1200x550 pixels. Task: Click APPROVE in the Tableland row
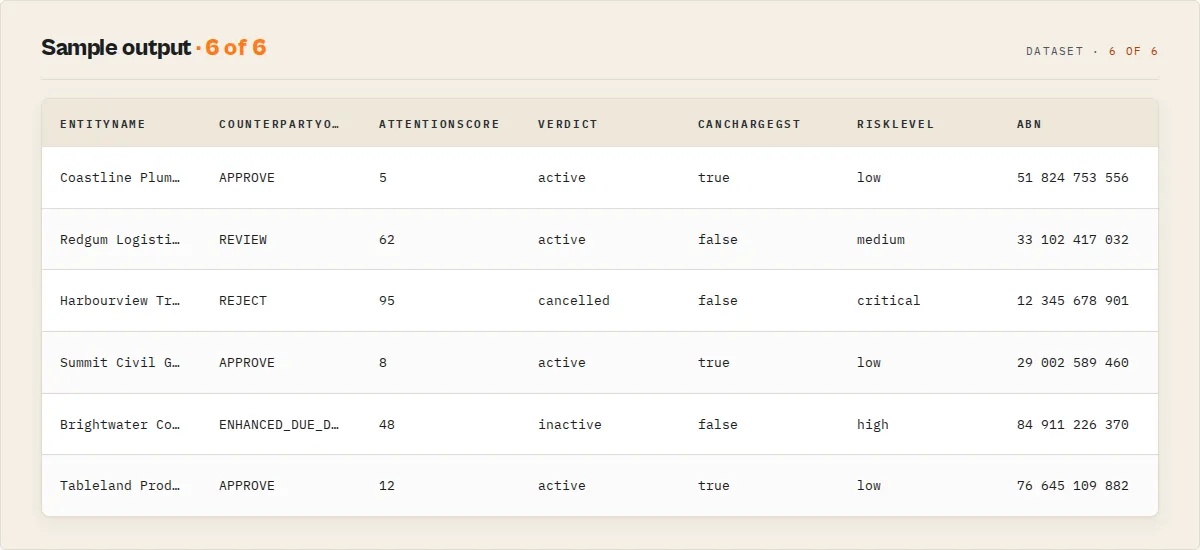[x=247, y=486]
